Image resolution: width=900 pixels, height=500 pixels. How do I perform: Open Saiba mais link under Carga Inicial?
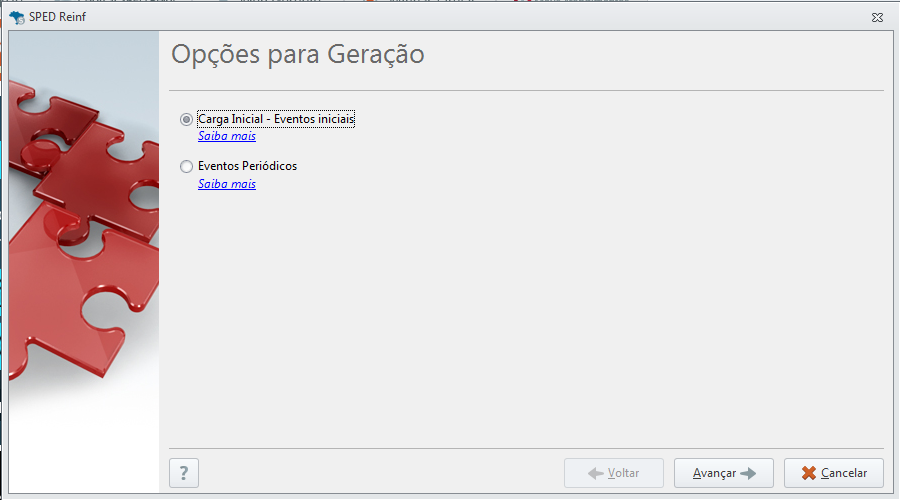click(x=227, y=136)
